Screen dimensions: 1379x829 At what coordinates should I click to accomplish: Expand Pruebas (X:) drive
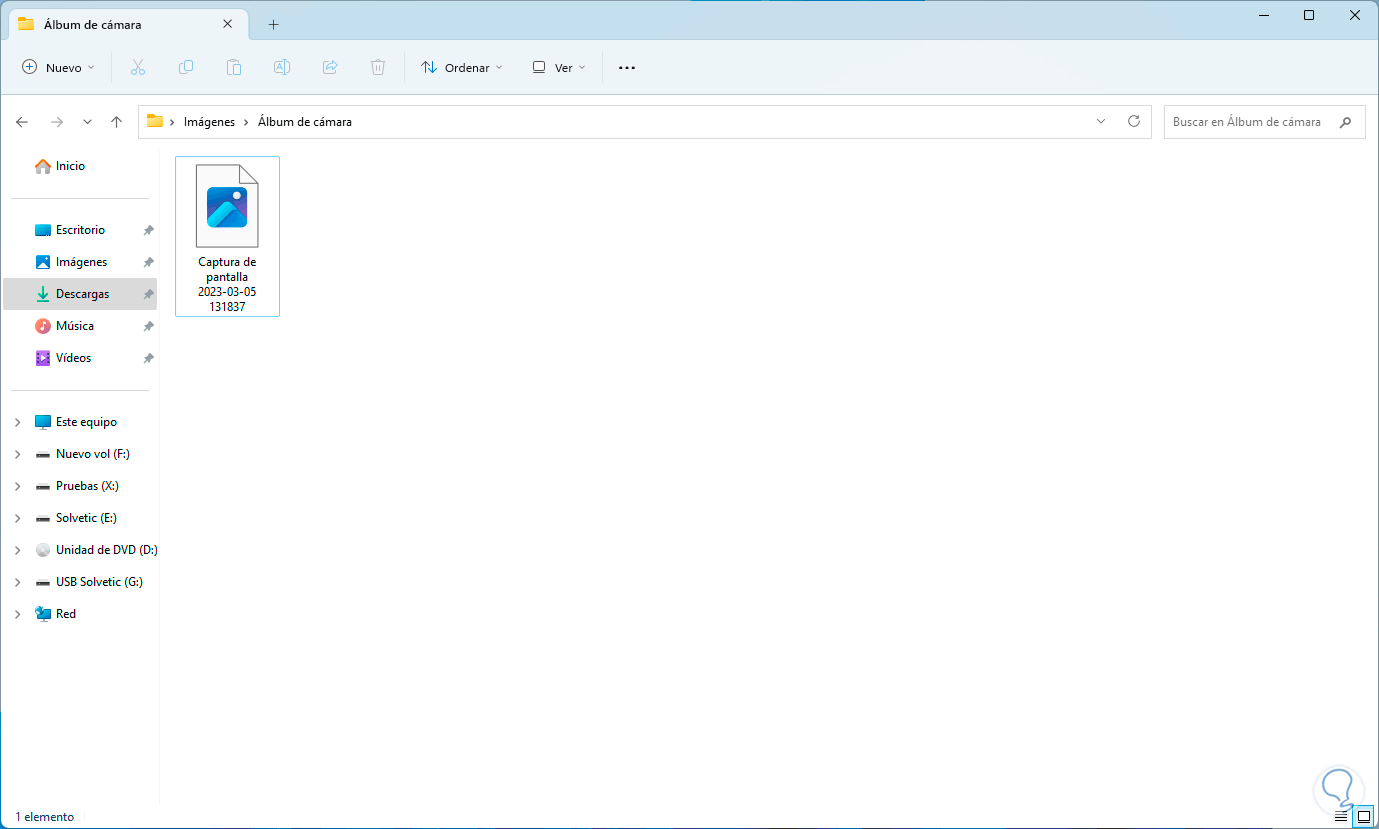click(x=17, y=486)
